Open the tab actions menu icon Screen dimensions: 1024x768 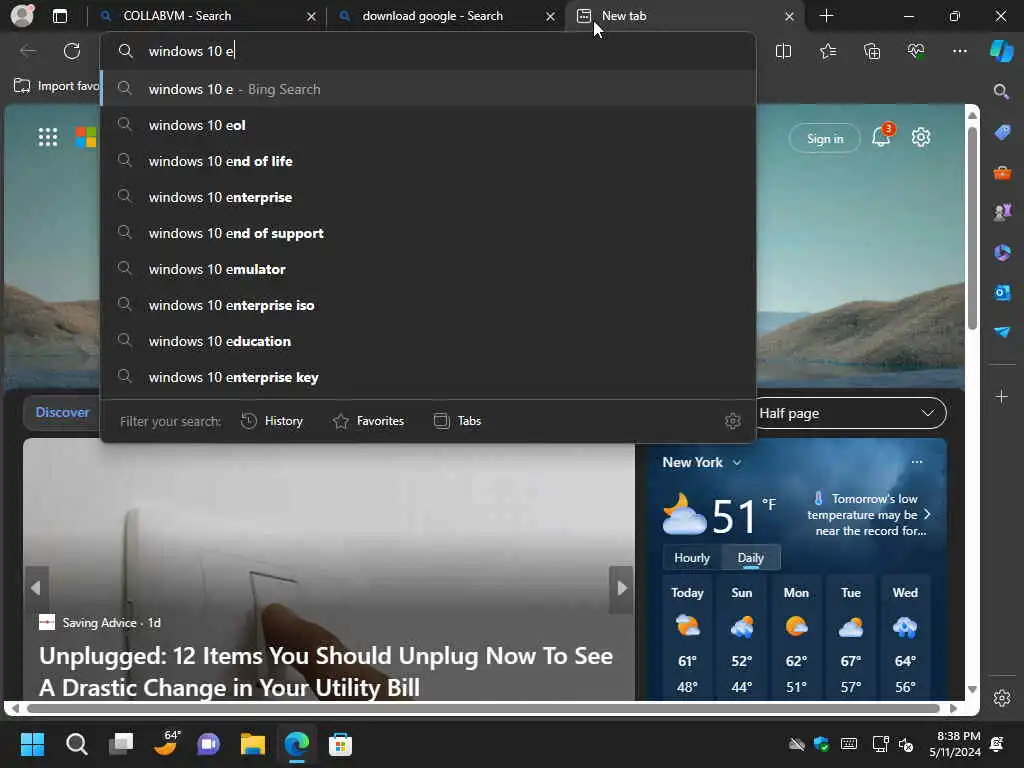59,16
